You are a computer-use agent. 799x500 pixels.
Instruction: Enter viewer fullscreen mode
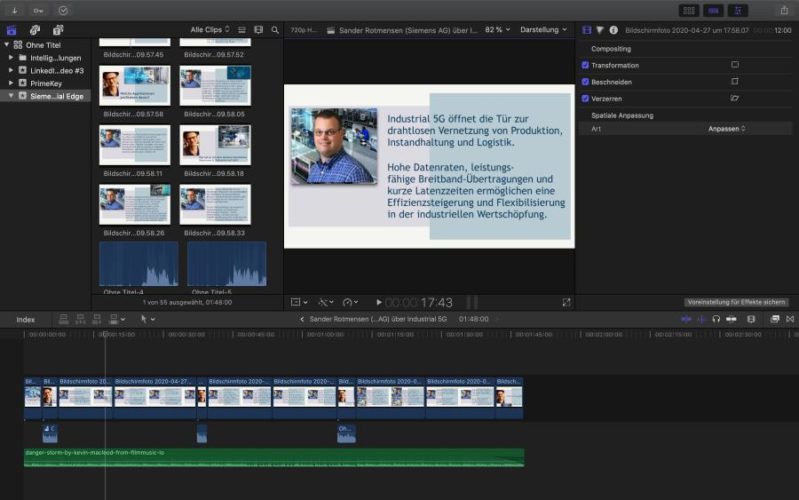pyautogui.click(x=566, y=302)
